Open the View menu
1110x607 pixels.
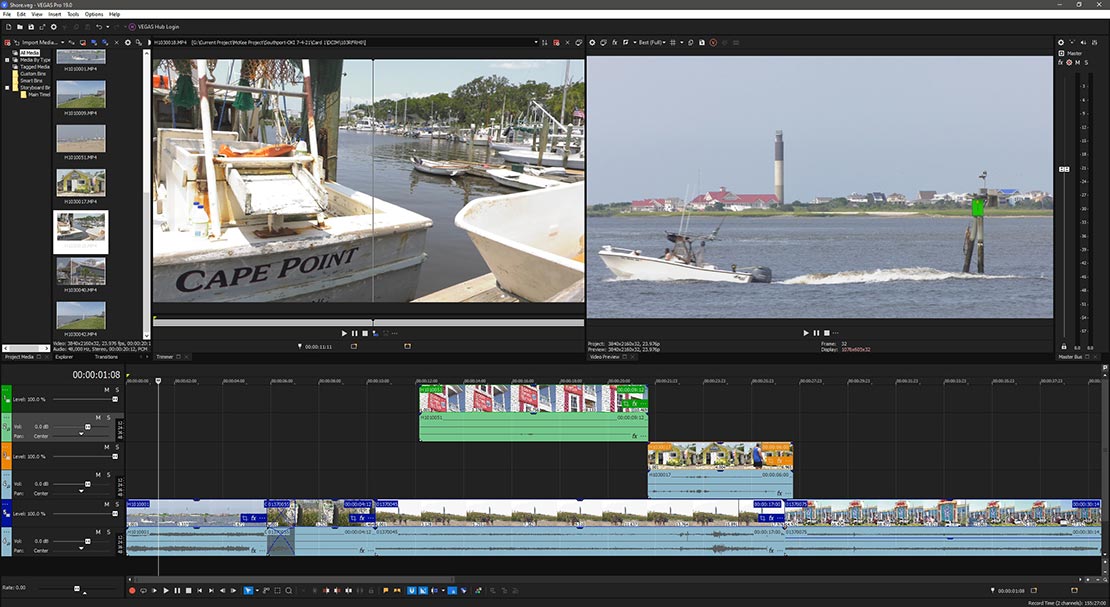click(37, 14)
